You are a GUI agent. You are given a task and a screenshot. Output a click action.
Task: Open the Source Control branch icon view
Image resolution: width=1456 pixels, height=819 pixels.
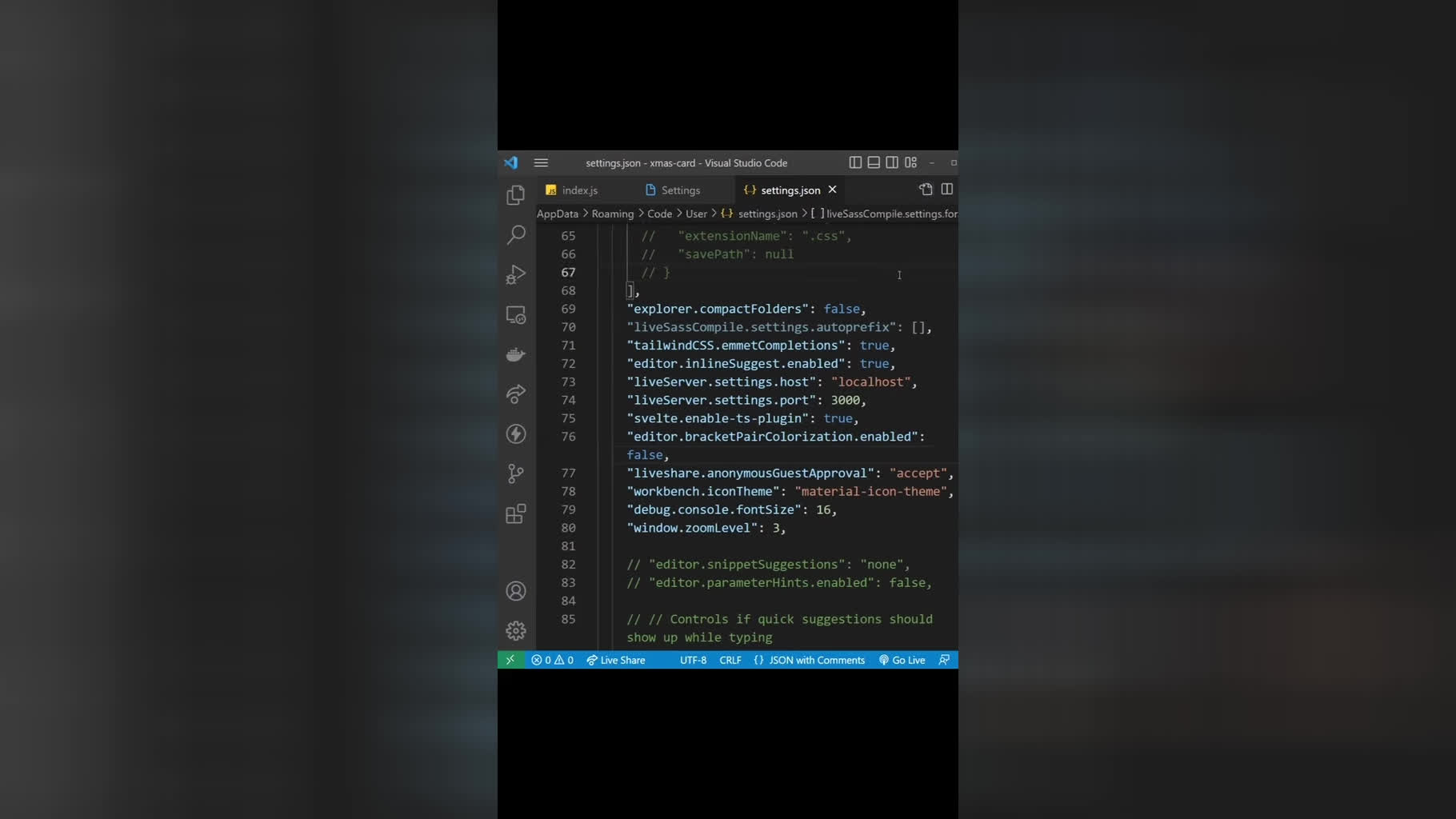tap(516, 473)
